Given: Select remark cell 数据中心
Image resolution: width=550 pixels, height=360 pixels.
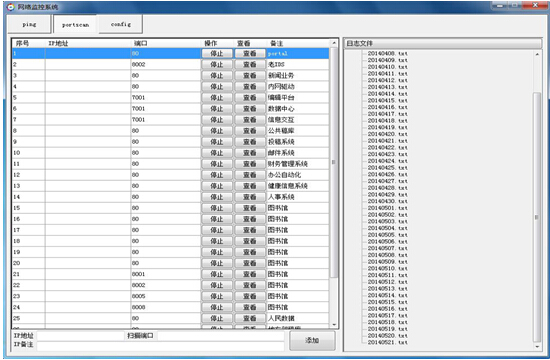Looking at the screenshot, I should click(x=297, y=108).
